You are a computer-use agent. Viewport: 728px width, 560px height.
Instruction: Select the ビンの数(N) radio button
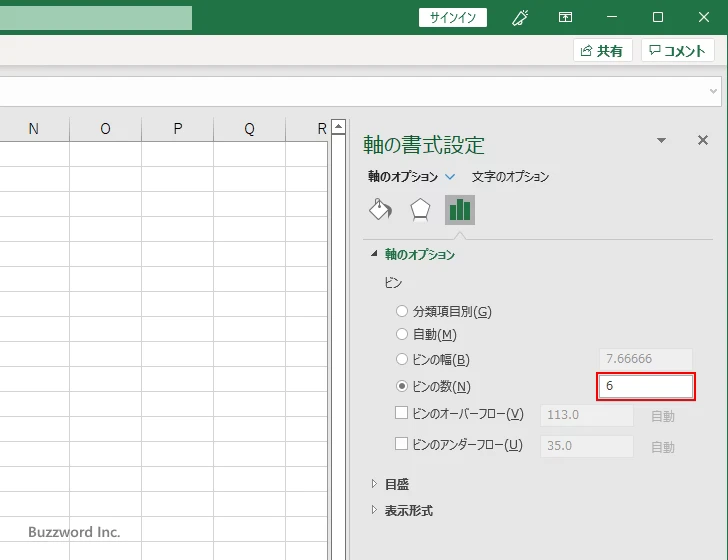click(x=402, y=386)
